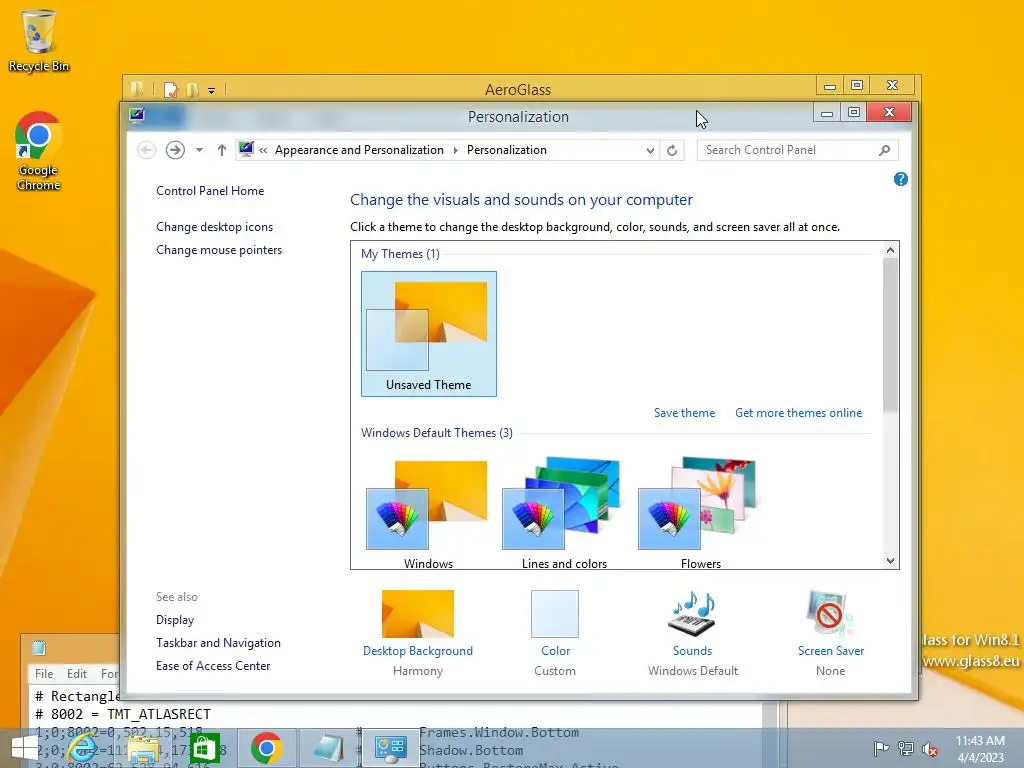Apply the Windows default theme
This screenshot has height=768, width=1024.
428,513
